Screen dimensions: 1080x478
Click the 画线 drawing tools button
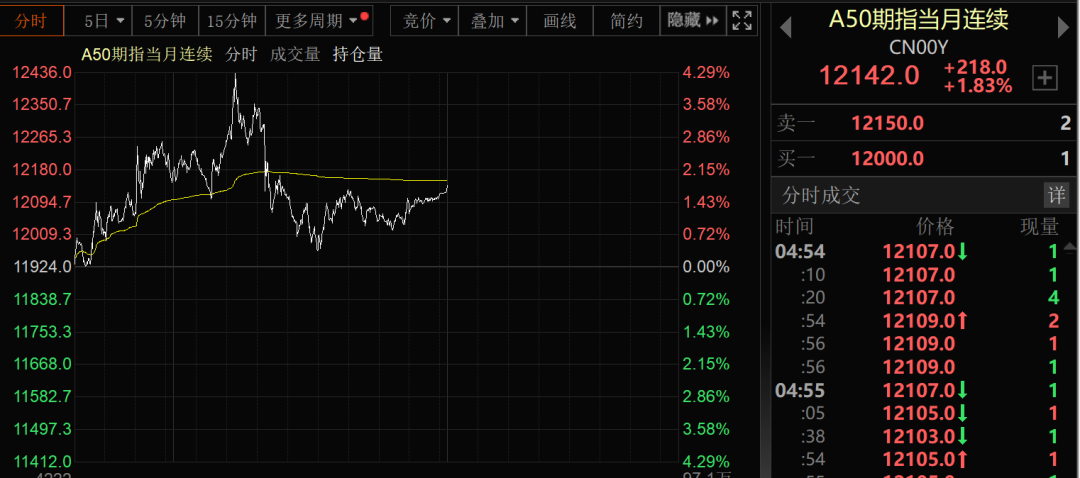tap(560, 20)
